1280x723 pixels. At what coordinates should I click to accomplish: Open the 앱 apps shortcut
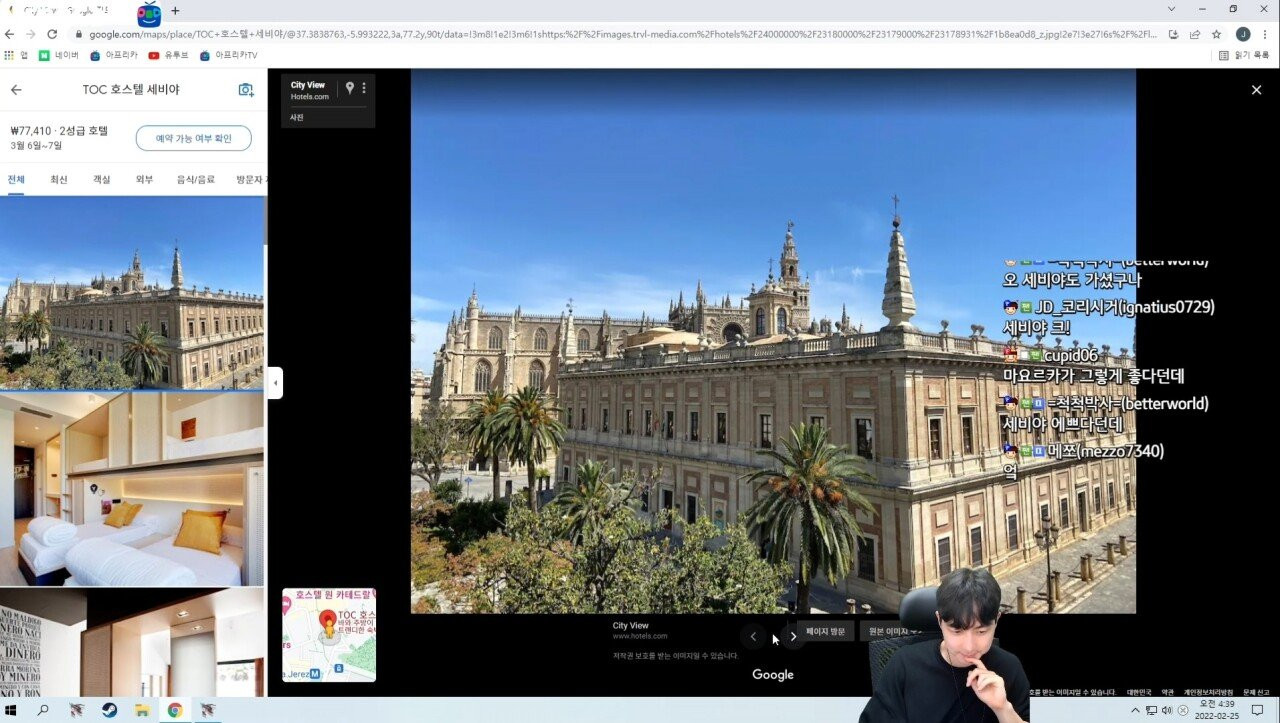tap(16, 55)
